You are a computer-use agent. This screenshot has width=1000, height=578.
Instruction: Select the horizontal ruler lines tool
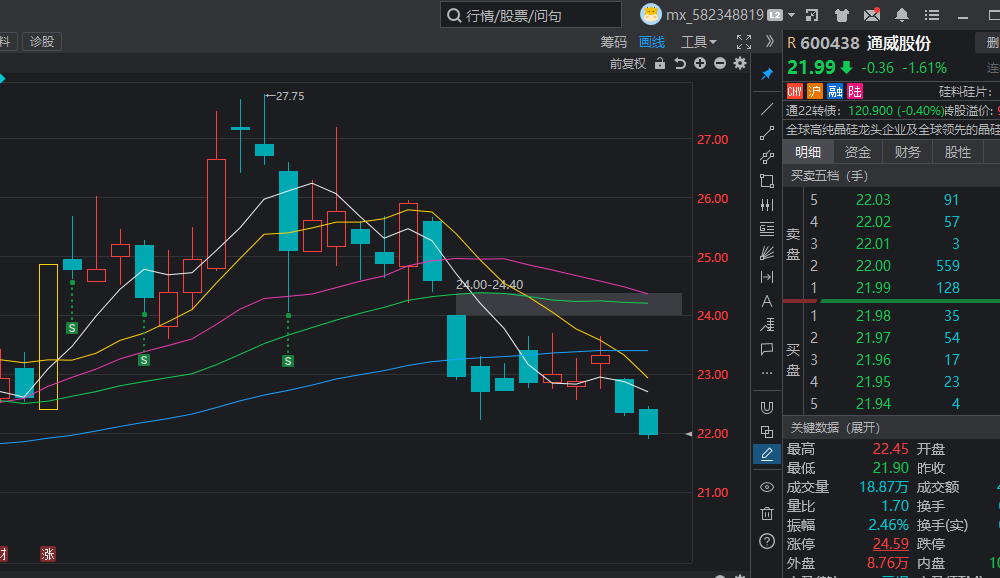pyautogui.click(x=767, y=229)
